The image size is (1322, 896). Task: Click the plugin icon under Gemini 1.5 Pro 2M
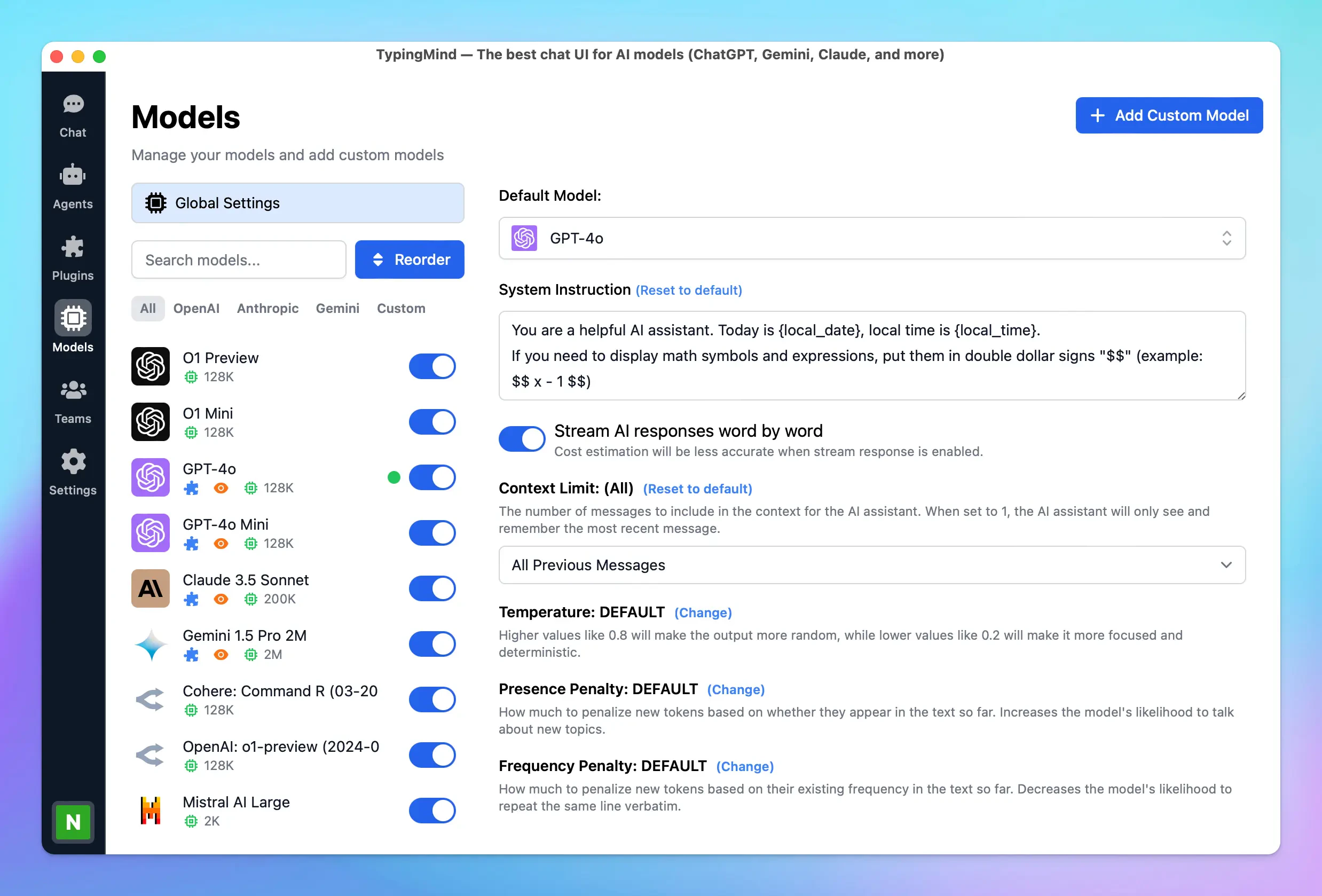tap(191, 655)
